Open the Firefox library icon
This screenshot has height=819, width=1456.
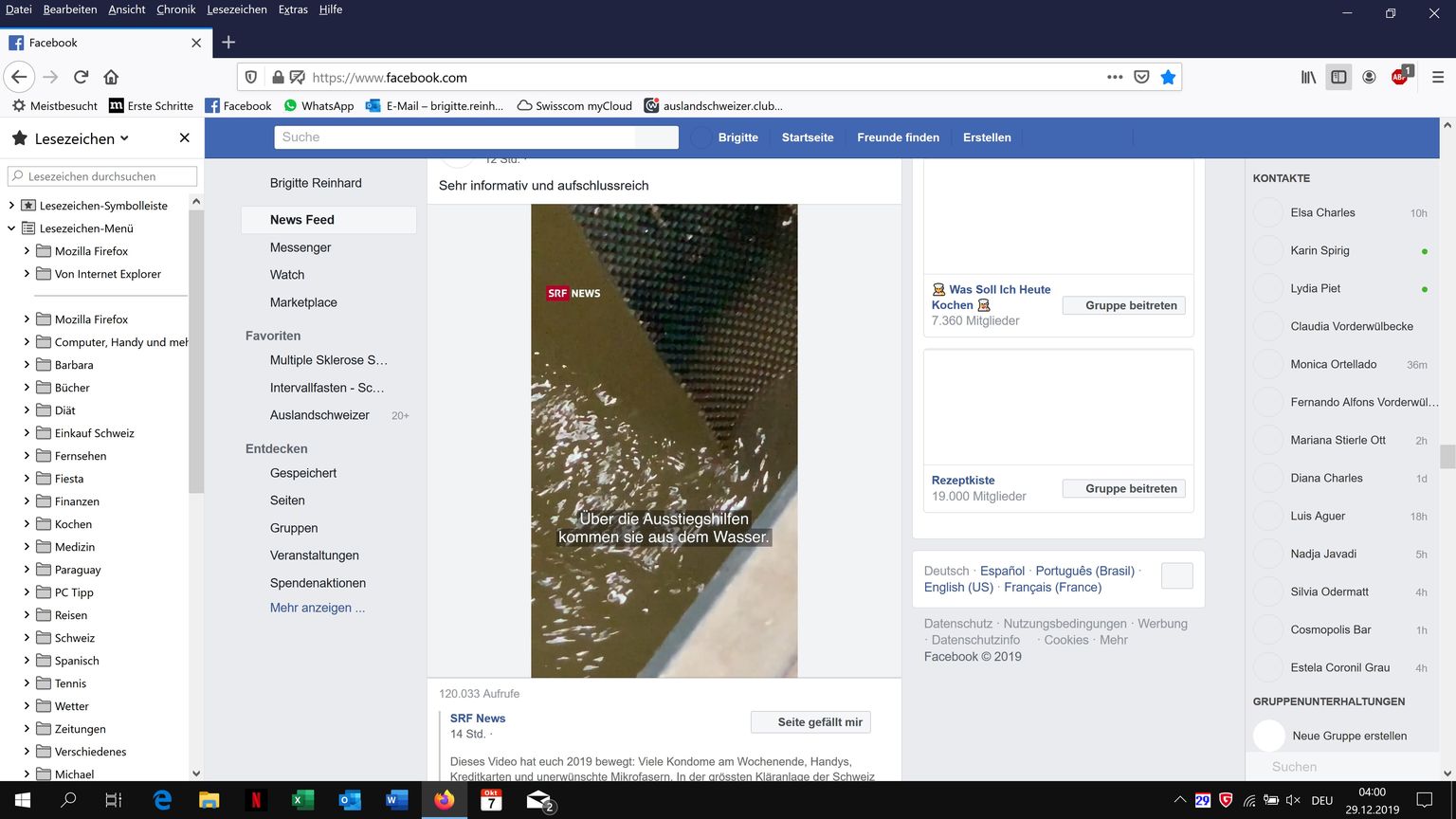1308,77
